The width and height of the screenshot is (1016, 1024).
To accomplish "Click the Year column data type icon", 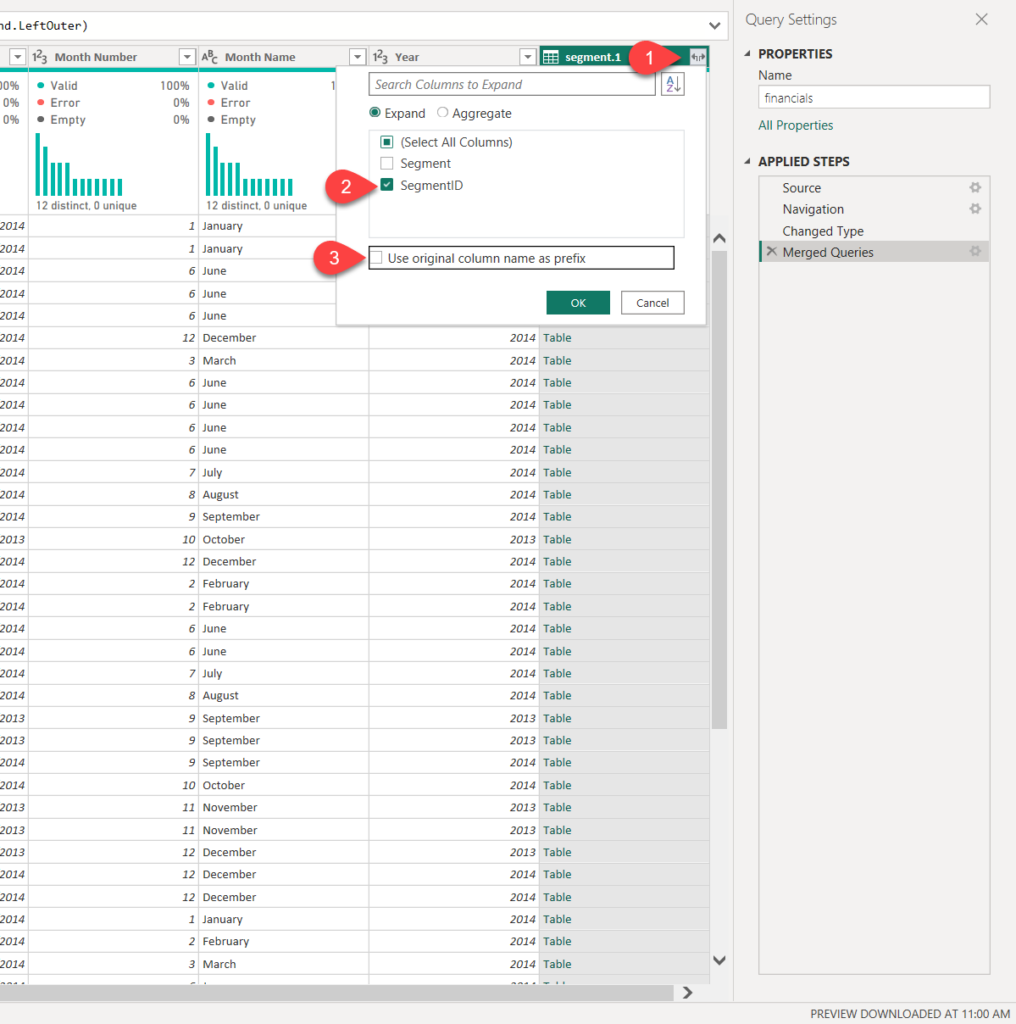I will [x=380, y=57].
